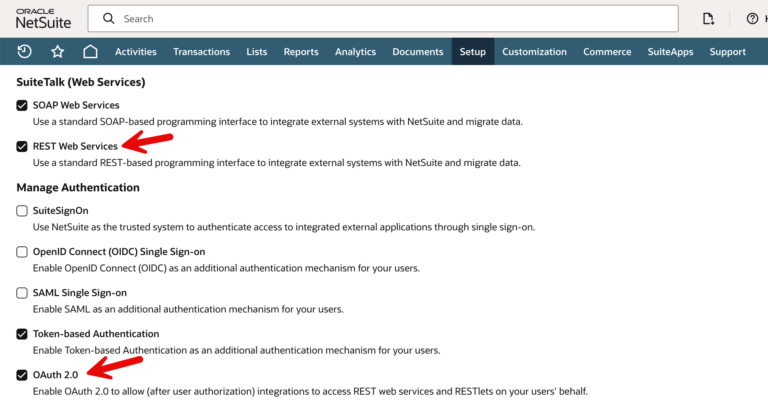Click the magnifying glass search icon

109,19
